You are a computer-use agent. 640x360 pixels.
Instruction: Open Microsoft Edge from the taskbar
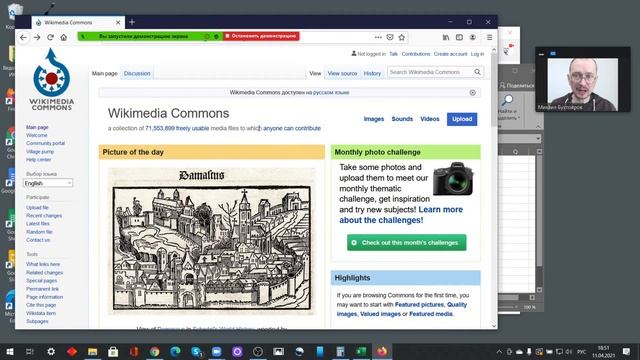pyautogui.click(x=175, y=351)
